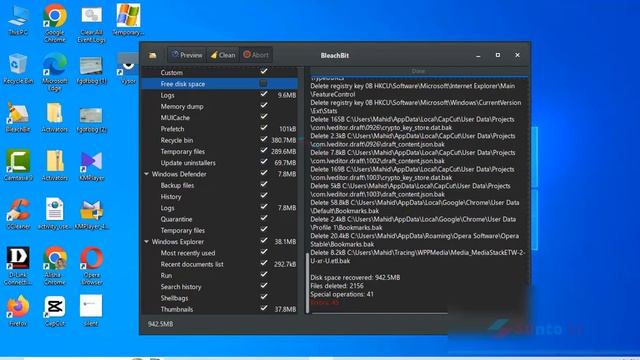Toggle the Custom checkbox
This screenshot has height=360, width=640.
(x=264, y=71)
